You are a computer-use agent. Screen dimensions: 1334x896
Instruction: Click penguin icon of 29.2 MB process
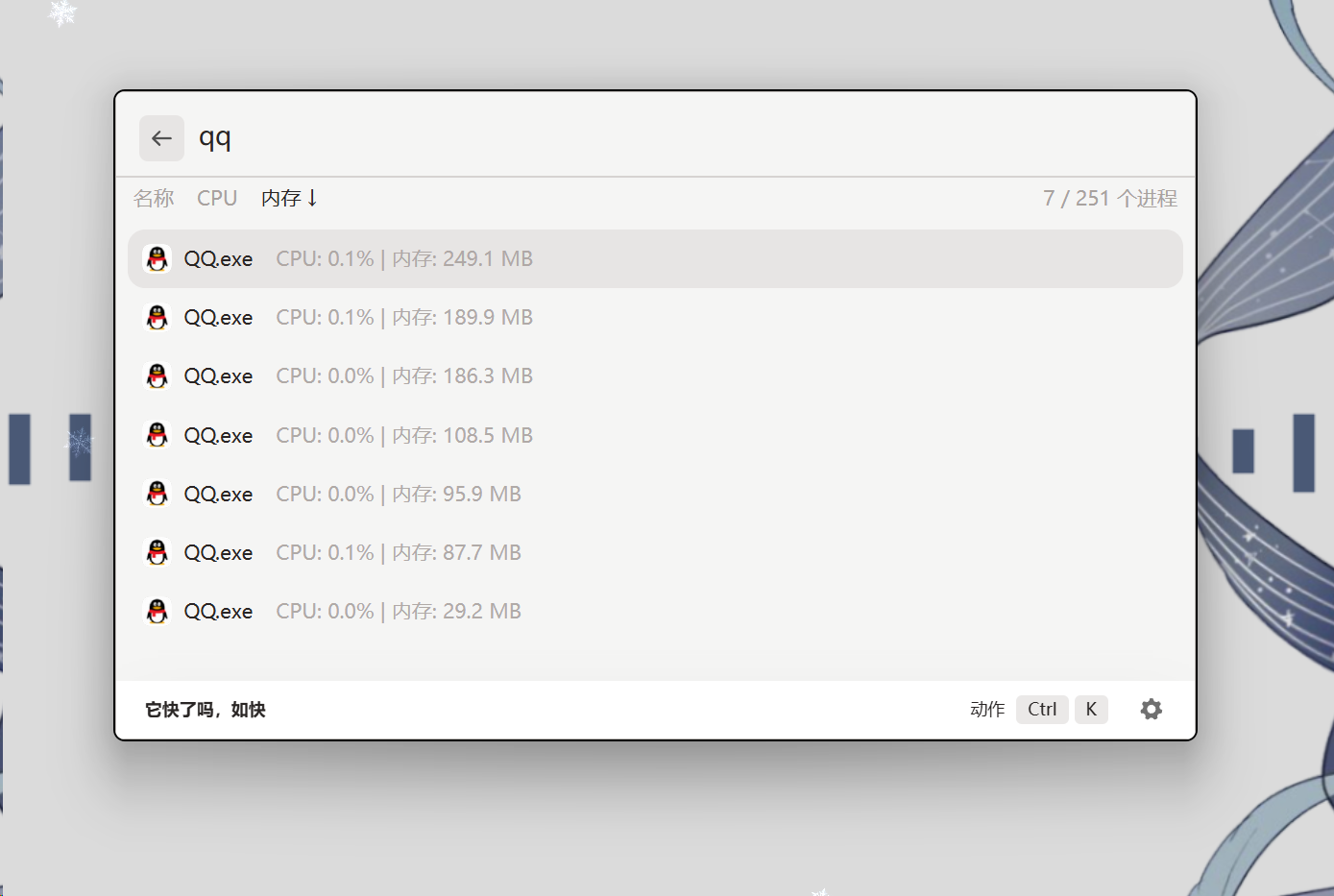coord(158,611)
